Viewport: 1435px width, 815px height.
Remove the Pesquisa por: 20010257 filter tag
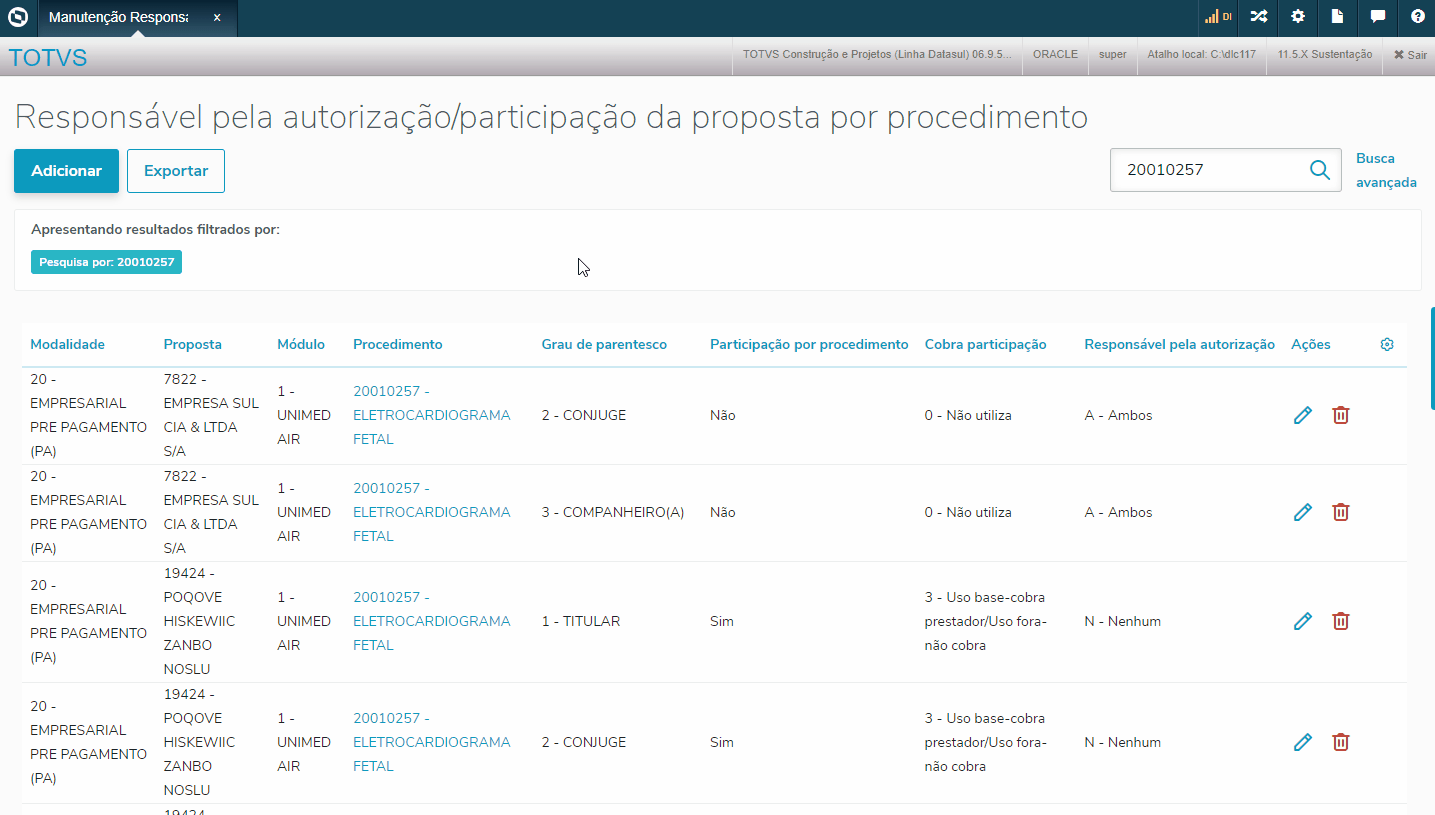106,262
